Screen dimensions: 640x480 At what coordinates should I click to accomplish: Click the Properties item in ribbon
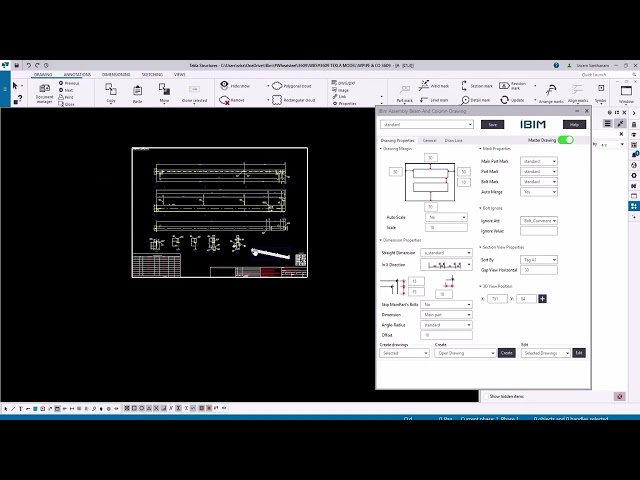pyautogui.click(x=344, y=104)
